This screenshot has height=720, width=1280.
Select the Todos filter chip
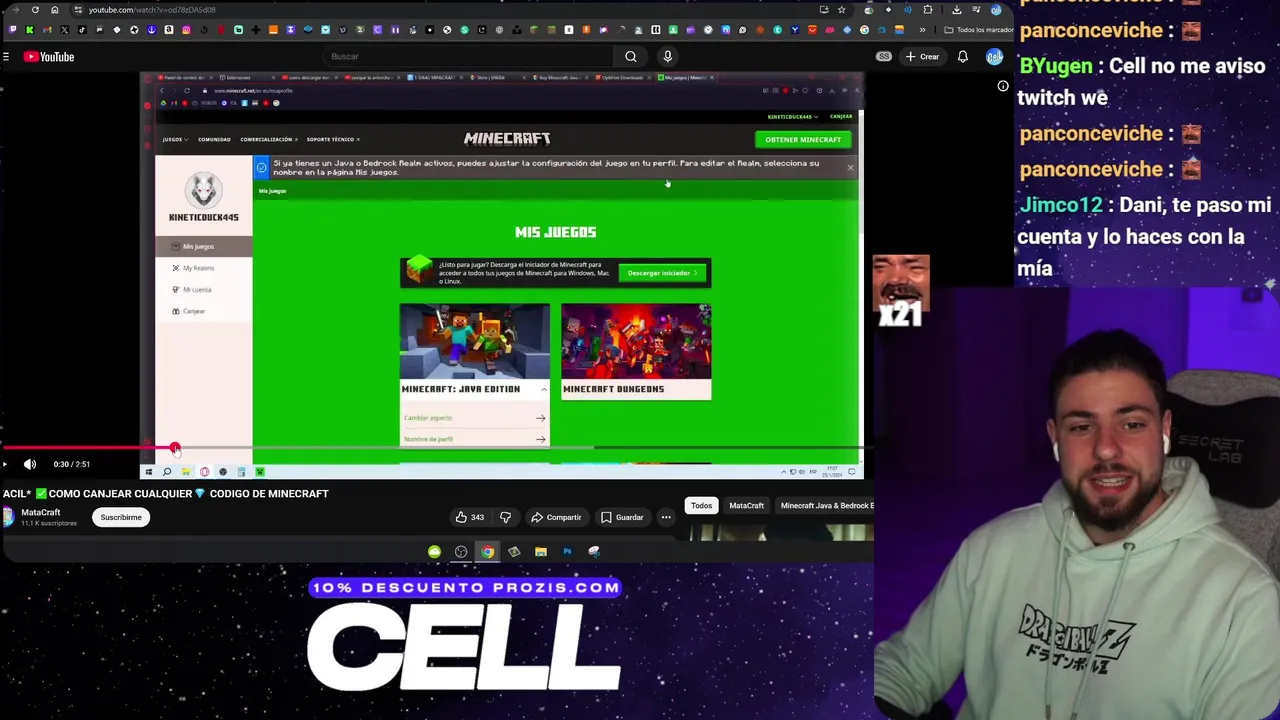pyautogui.click(x=701, y=506)
